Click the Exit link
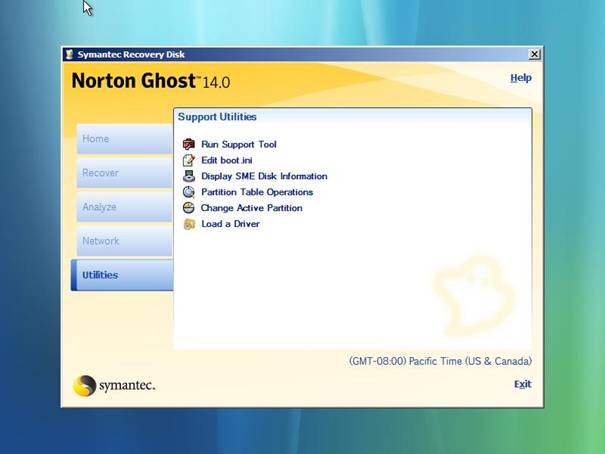 (x=522, y=384)
